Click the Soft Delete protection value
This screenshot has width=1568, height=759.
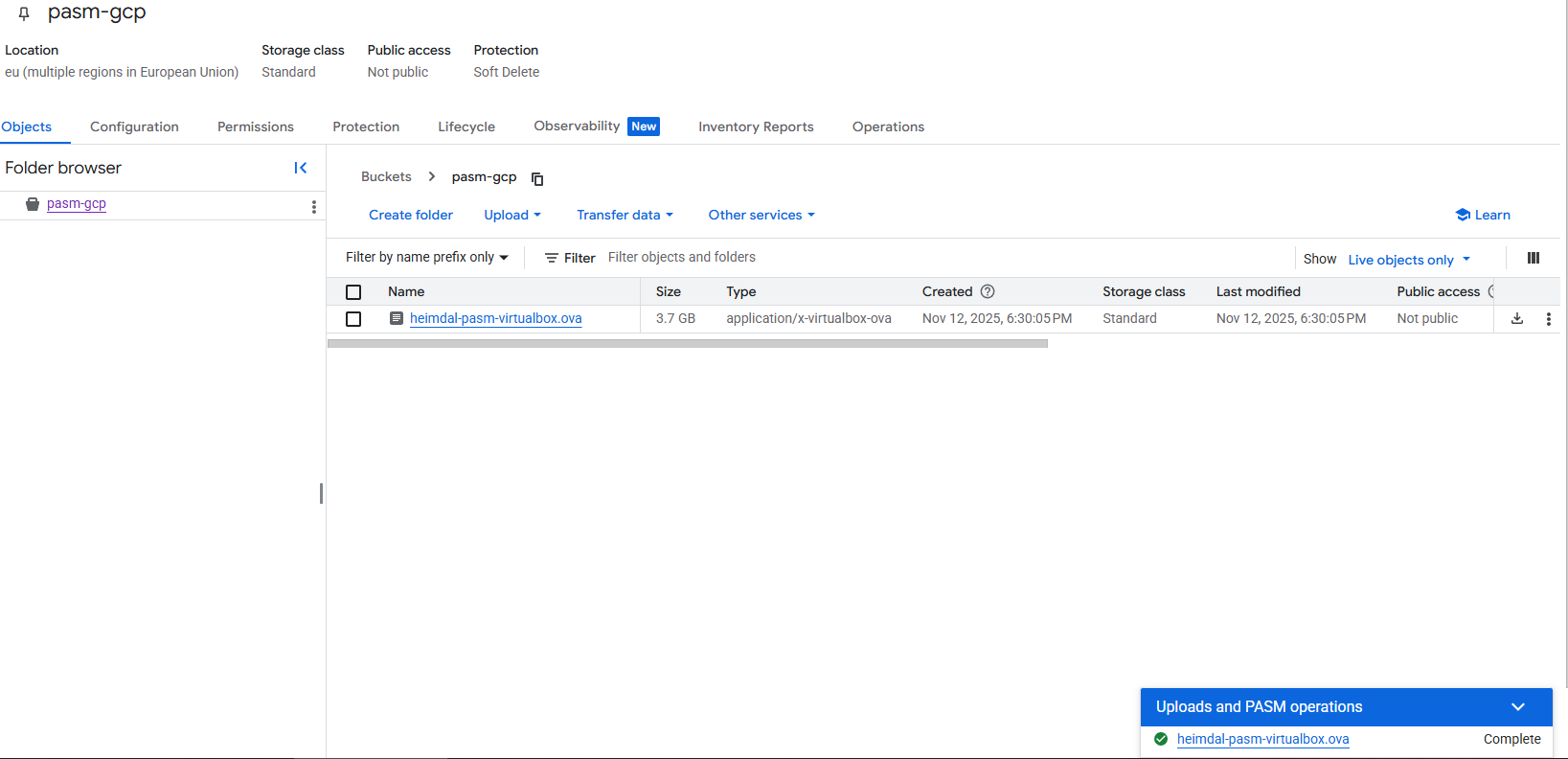506,72
